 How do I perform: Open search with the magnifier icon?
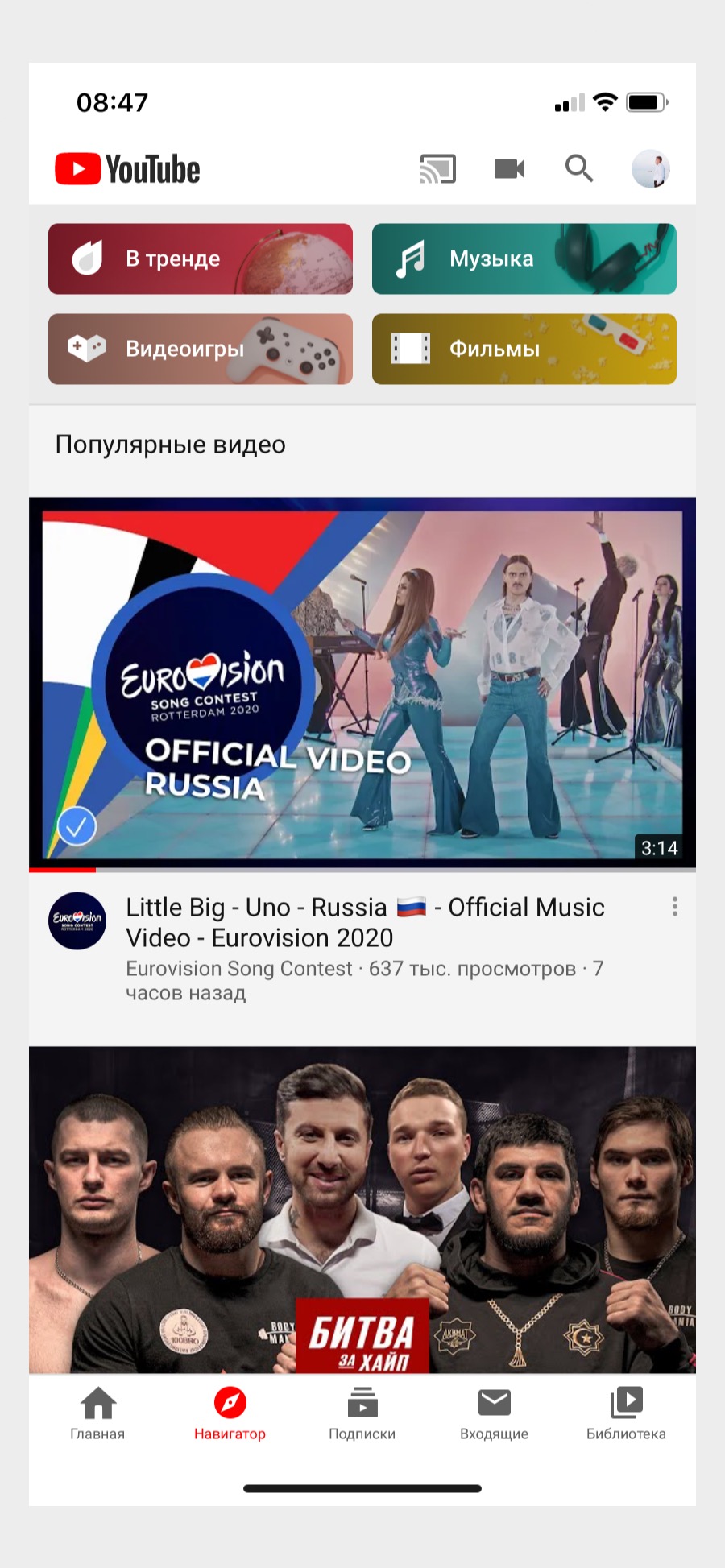[x=579, y=169]
